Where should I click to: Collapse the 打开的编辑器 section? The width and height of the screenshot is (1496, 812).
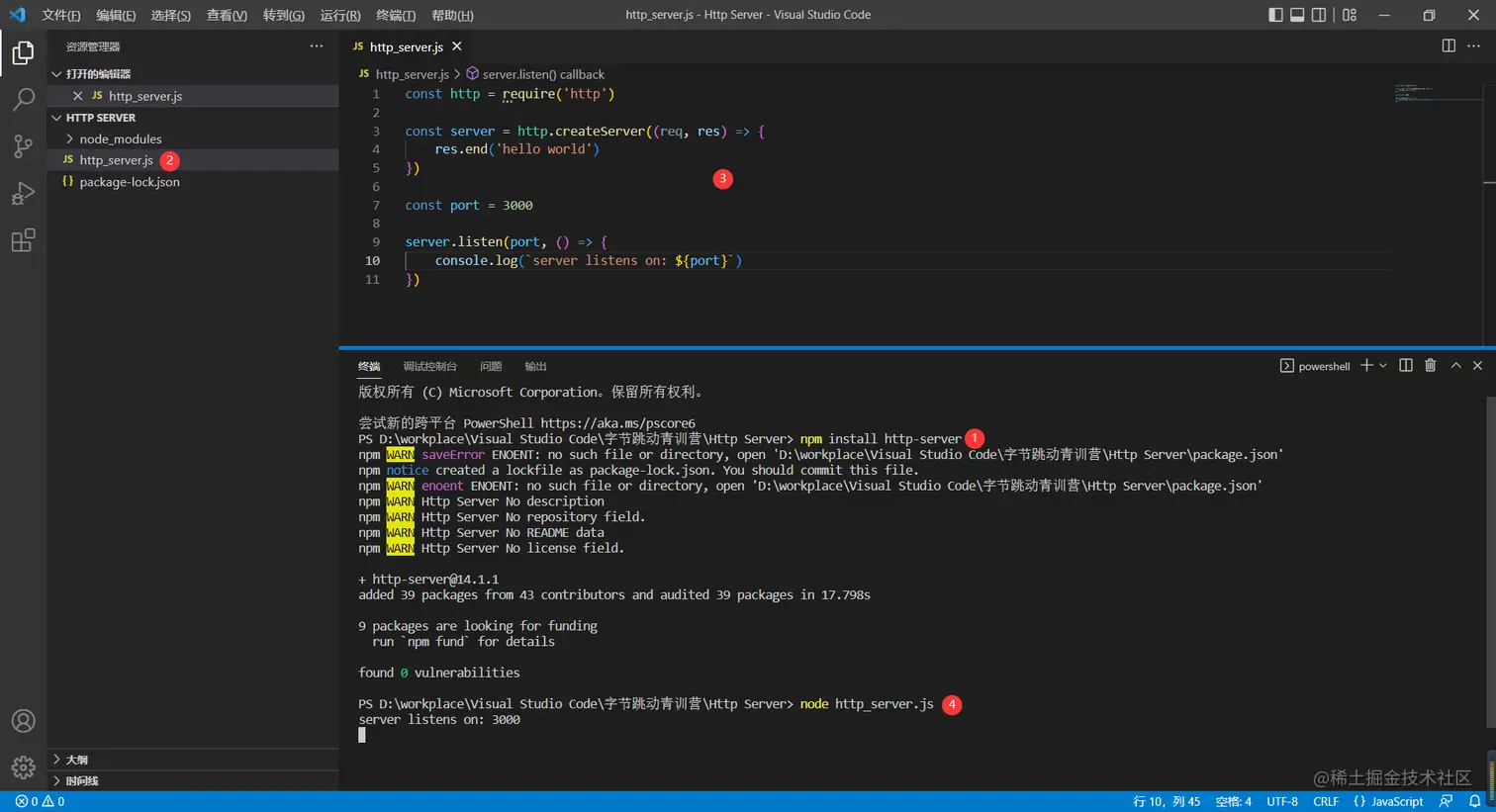[193, 74]
